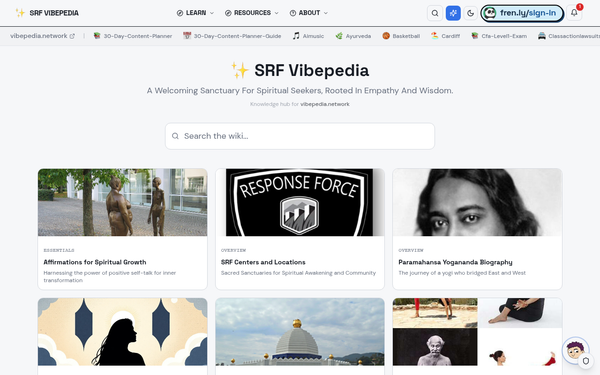The width and height of the screenshot is (600, 375).
Task: Click the music note icon for Aimusic
Action: coord(296,36)
